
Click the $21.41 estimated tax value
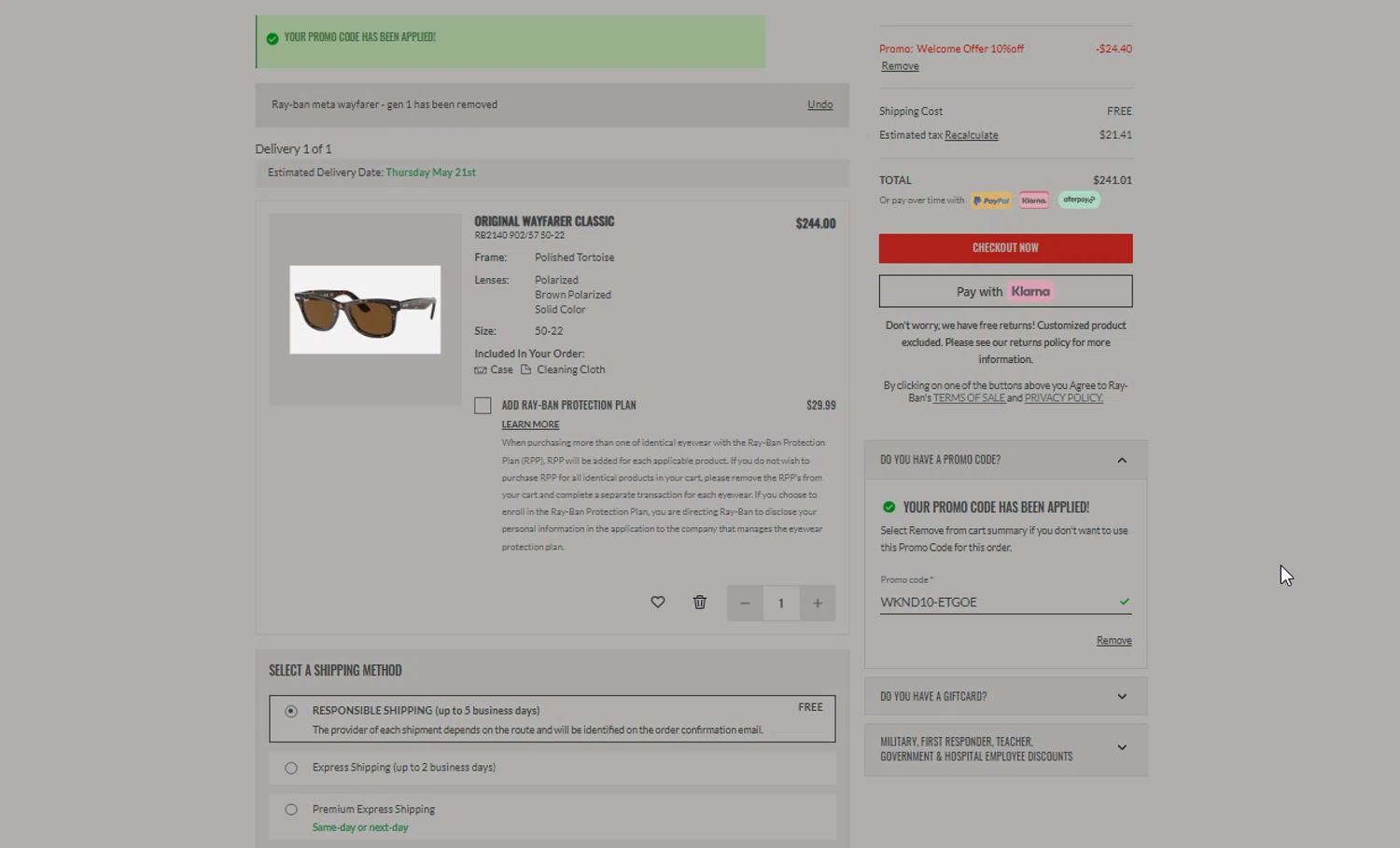[1115, 135]
